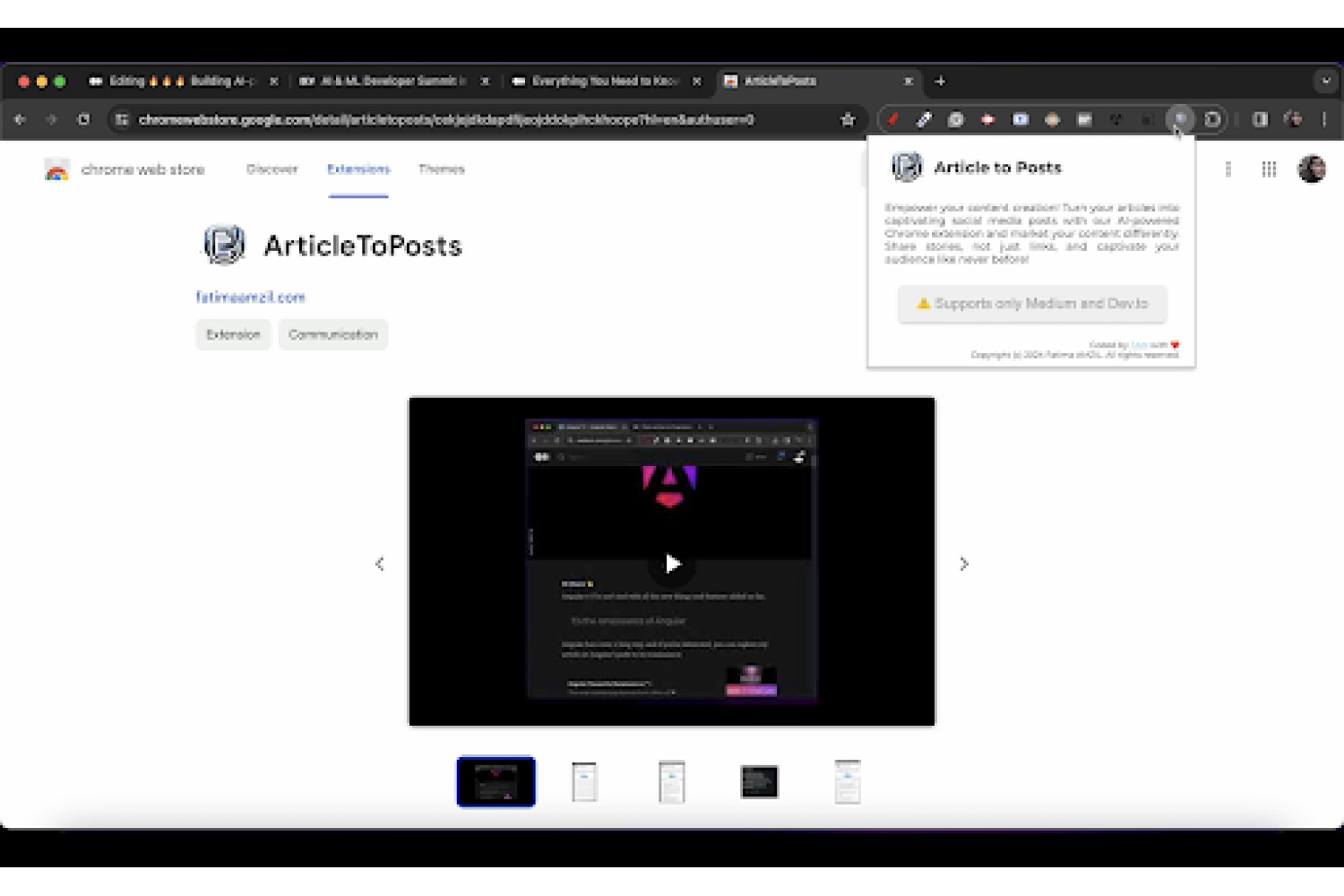The image size is (1344, 896).
Task: Click the red and white extension icon
Action: click(x=988, y=119)
